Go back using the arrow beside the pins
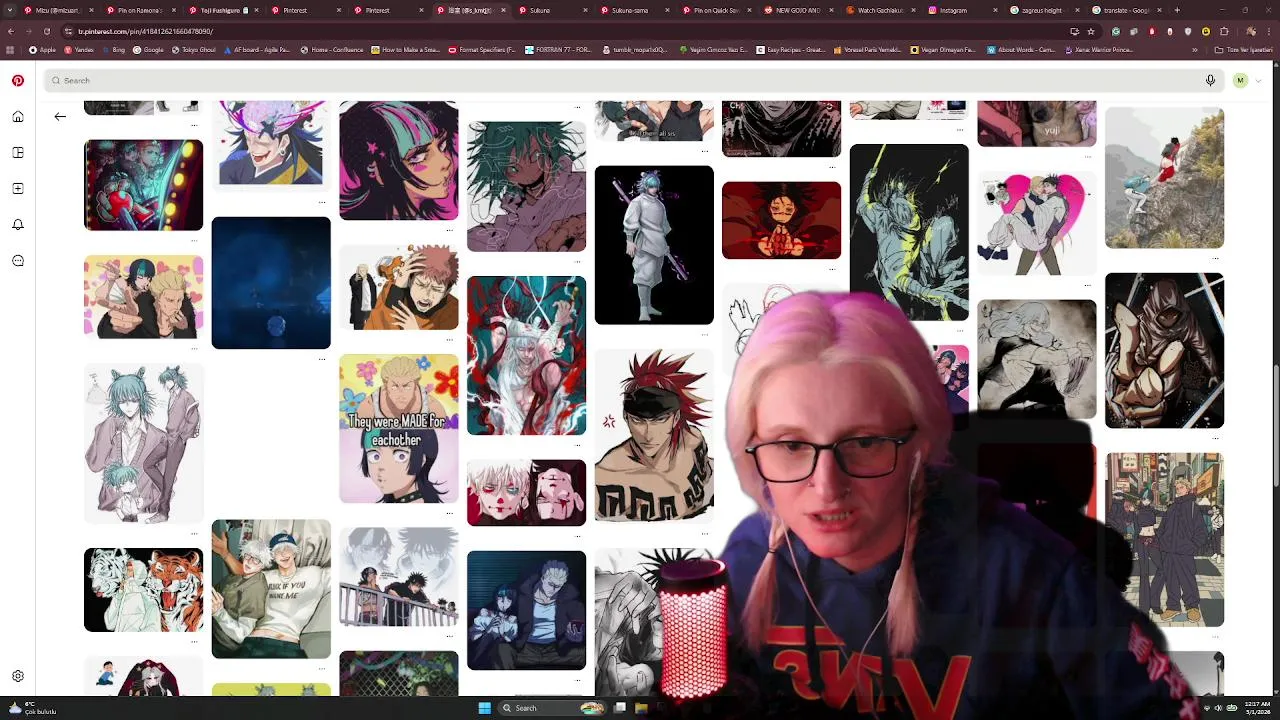The height and width of the screenshot is (720, 1280). [60, 117]
